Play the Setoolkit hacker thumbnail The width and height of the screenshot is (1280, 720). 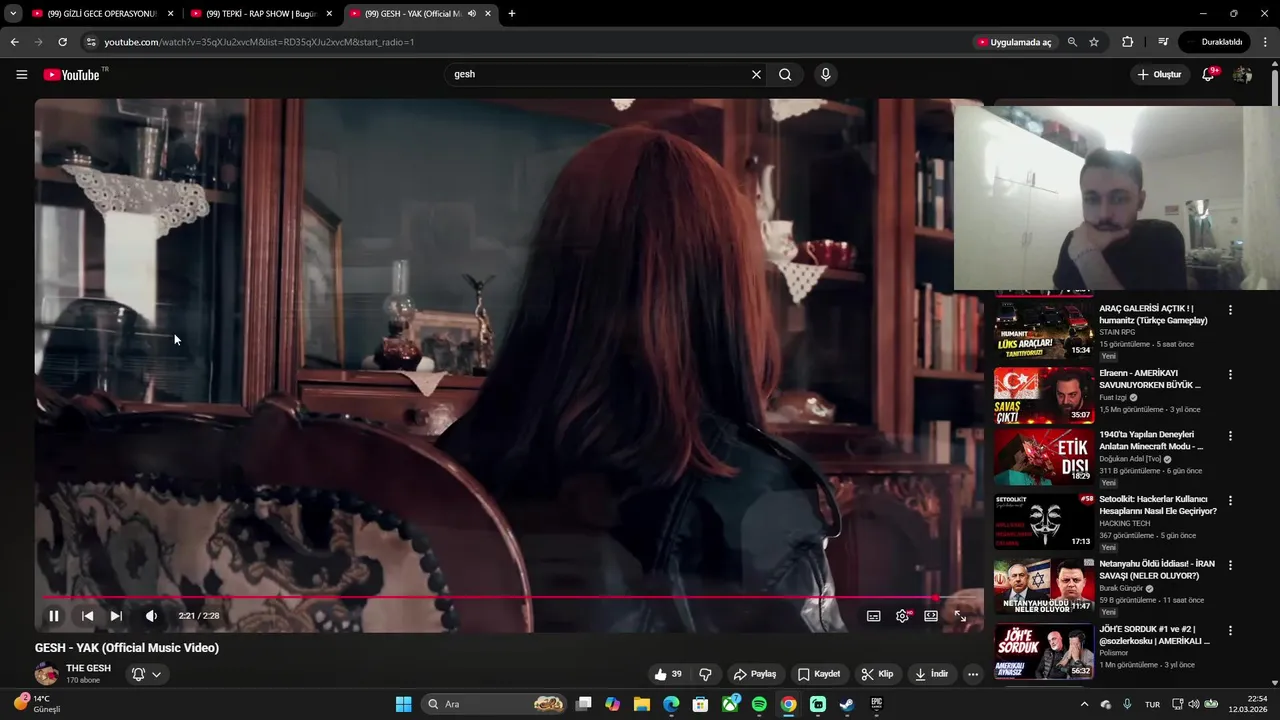pos(1043,521)
